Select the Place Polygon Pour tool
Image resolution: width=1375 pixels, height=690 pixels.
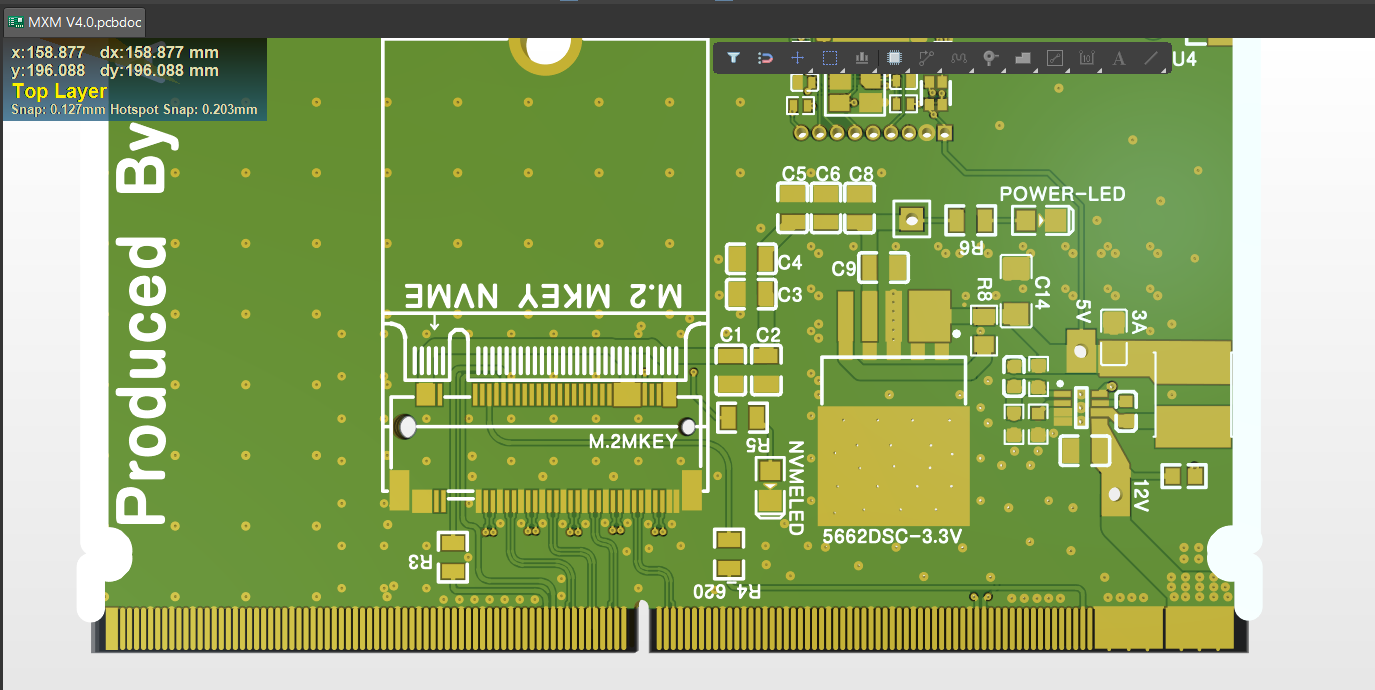coord(1023,58)
